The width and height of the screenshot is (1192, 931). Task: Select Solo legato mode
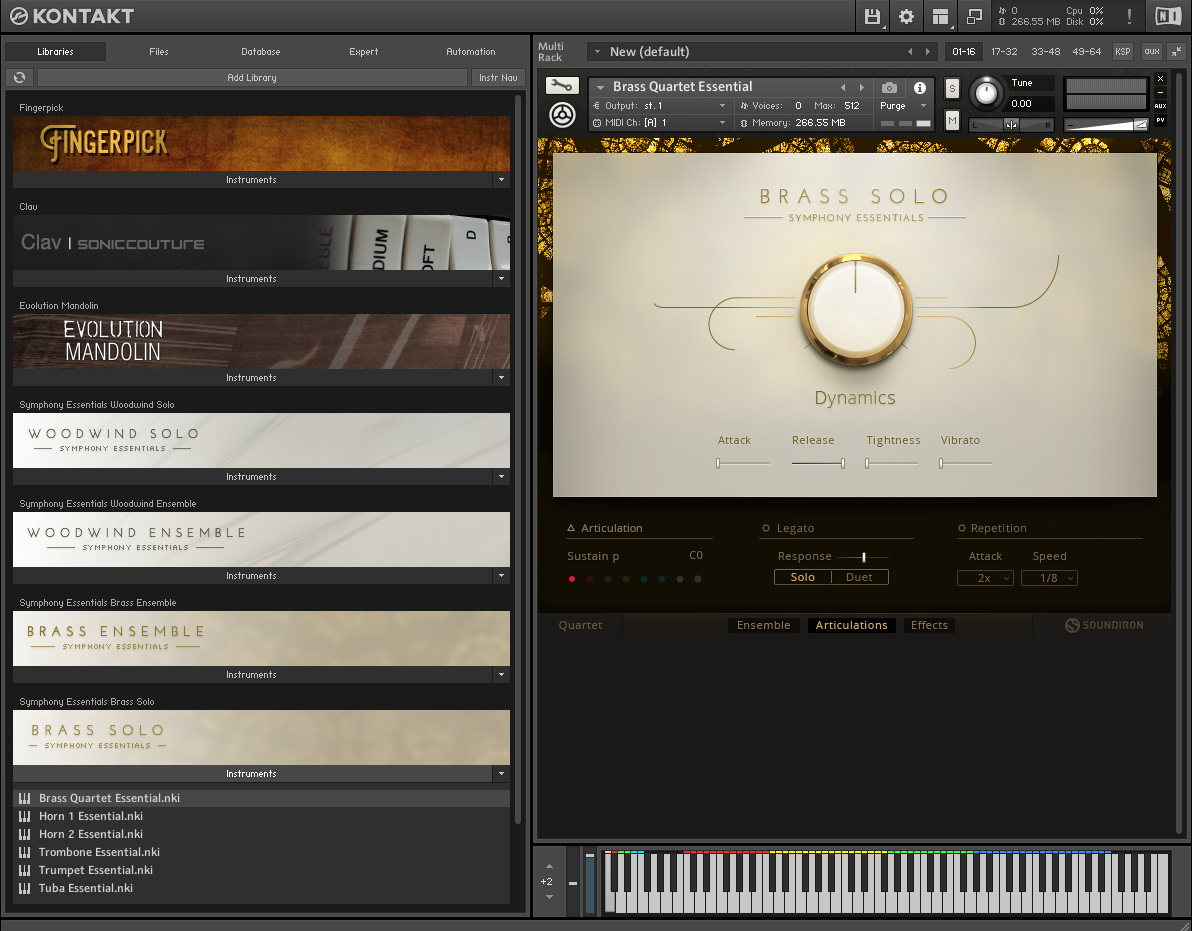[803, 577]
